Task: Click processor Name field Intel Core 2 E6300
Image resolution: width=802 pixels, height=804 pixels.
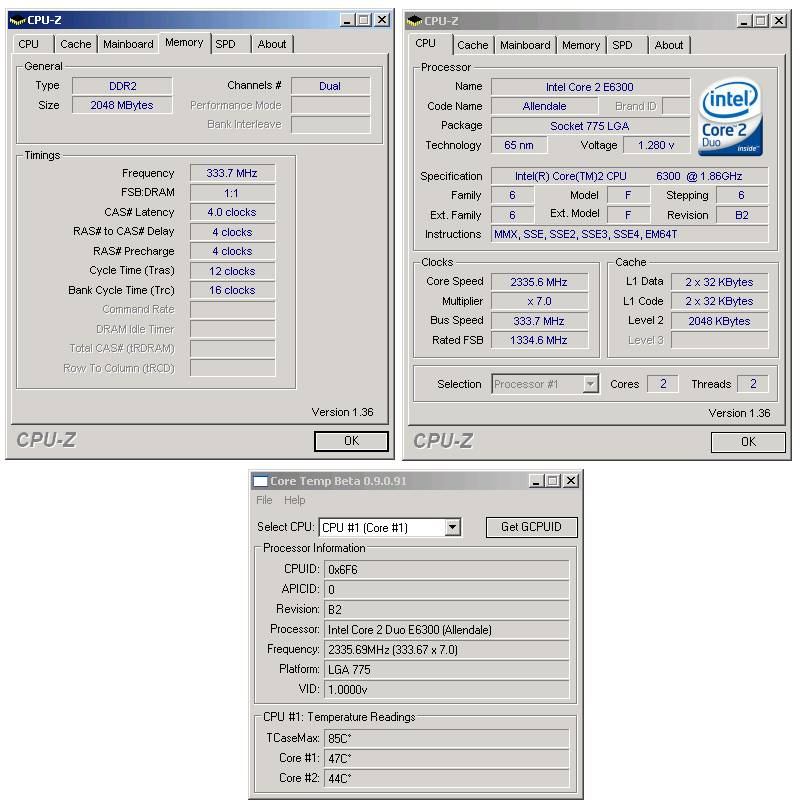Action: [590, 87]
